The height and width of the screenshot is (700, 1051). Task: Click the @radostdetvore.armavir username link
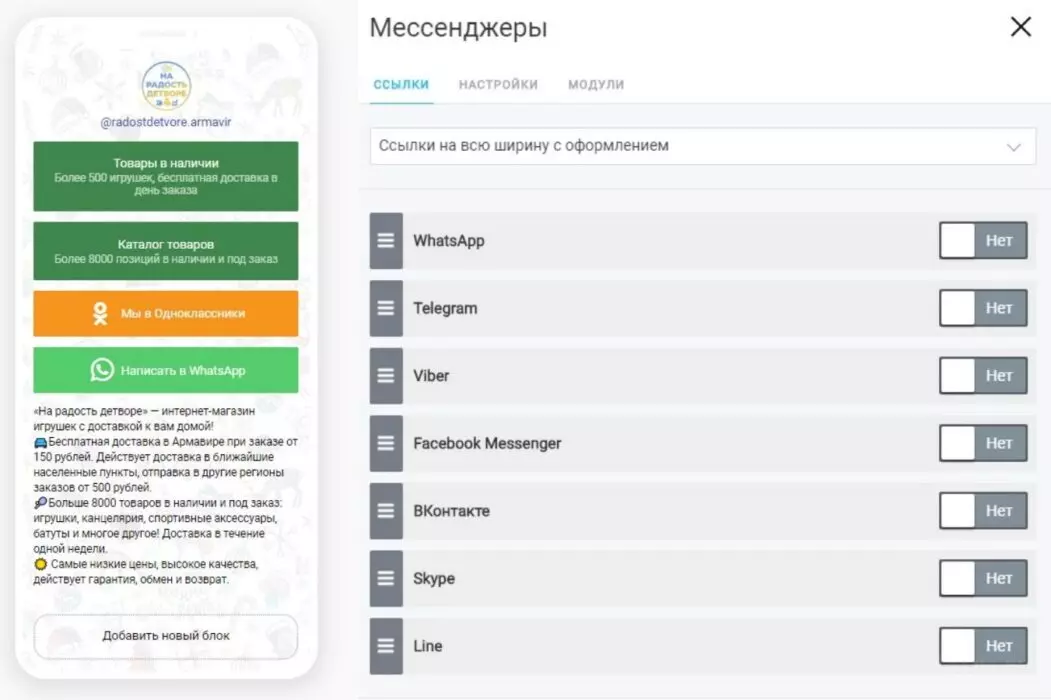pyautogui.click(x=166, y=122)
